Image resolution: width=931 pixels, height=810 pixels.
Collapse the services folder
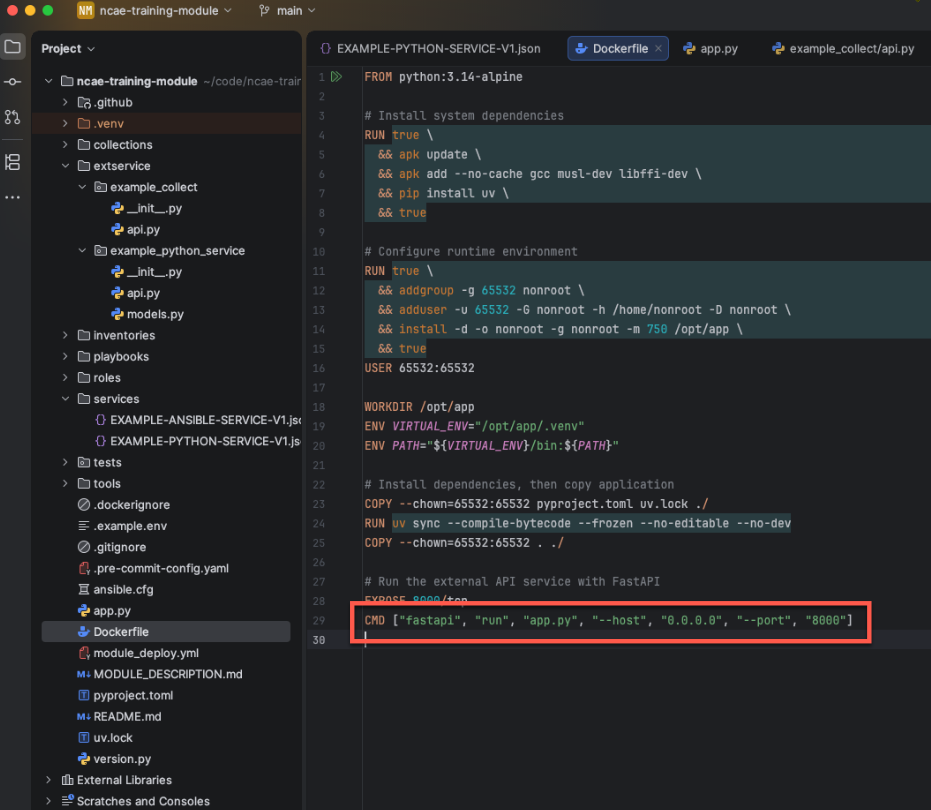tap(65, 398)
